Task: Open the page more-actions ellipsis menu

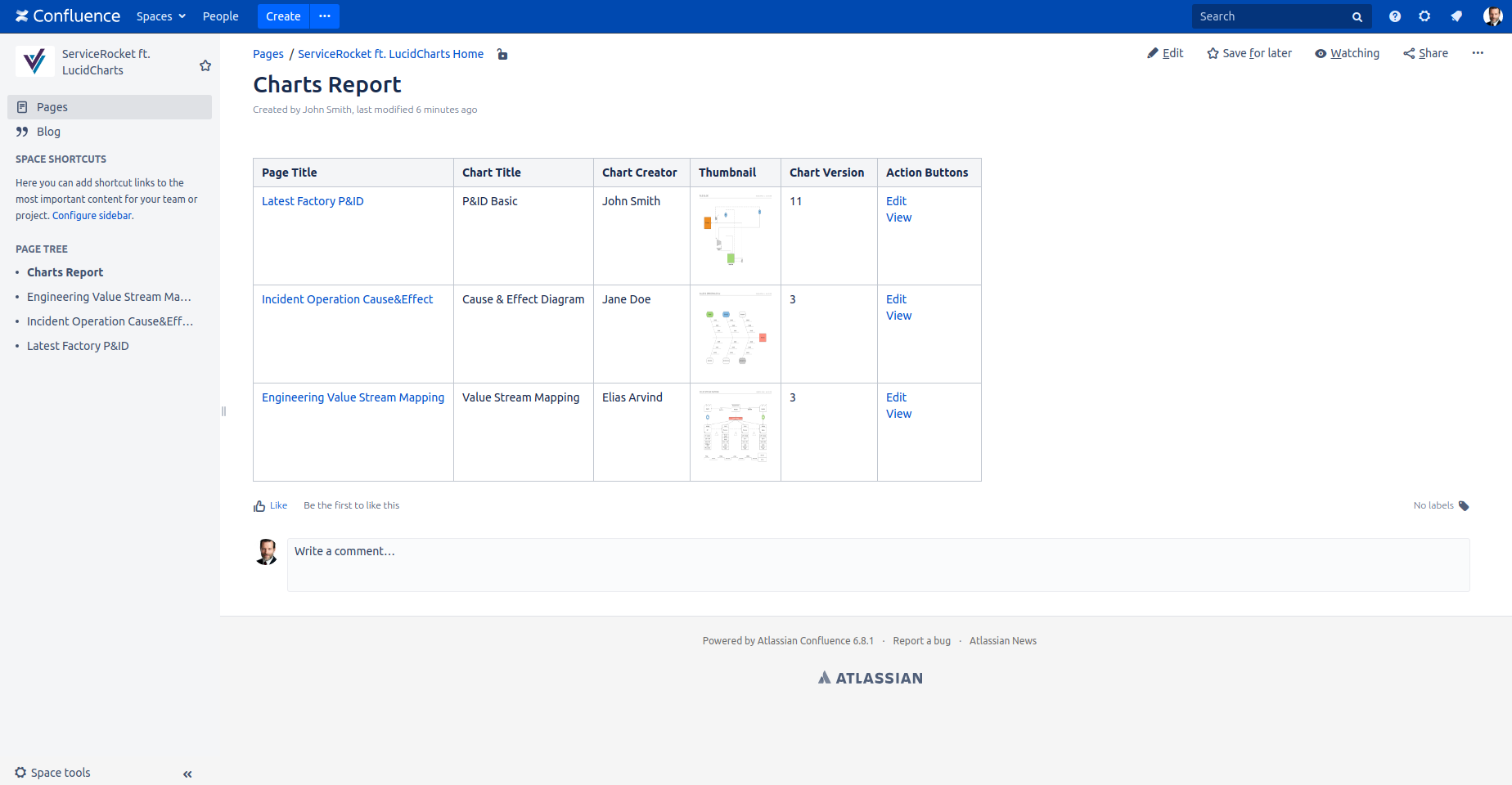Action: click(1478, 52)
